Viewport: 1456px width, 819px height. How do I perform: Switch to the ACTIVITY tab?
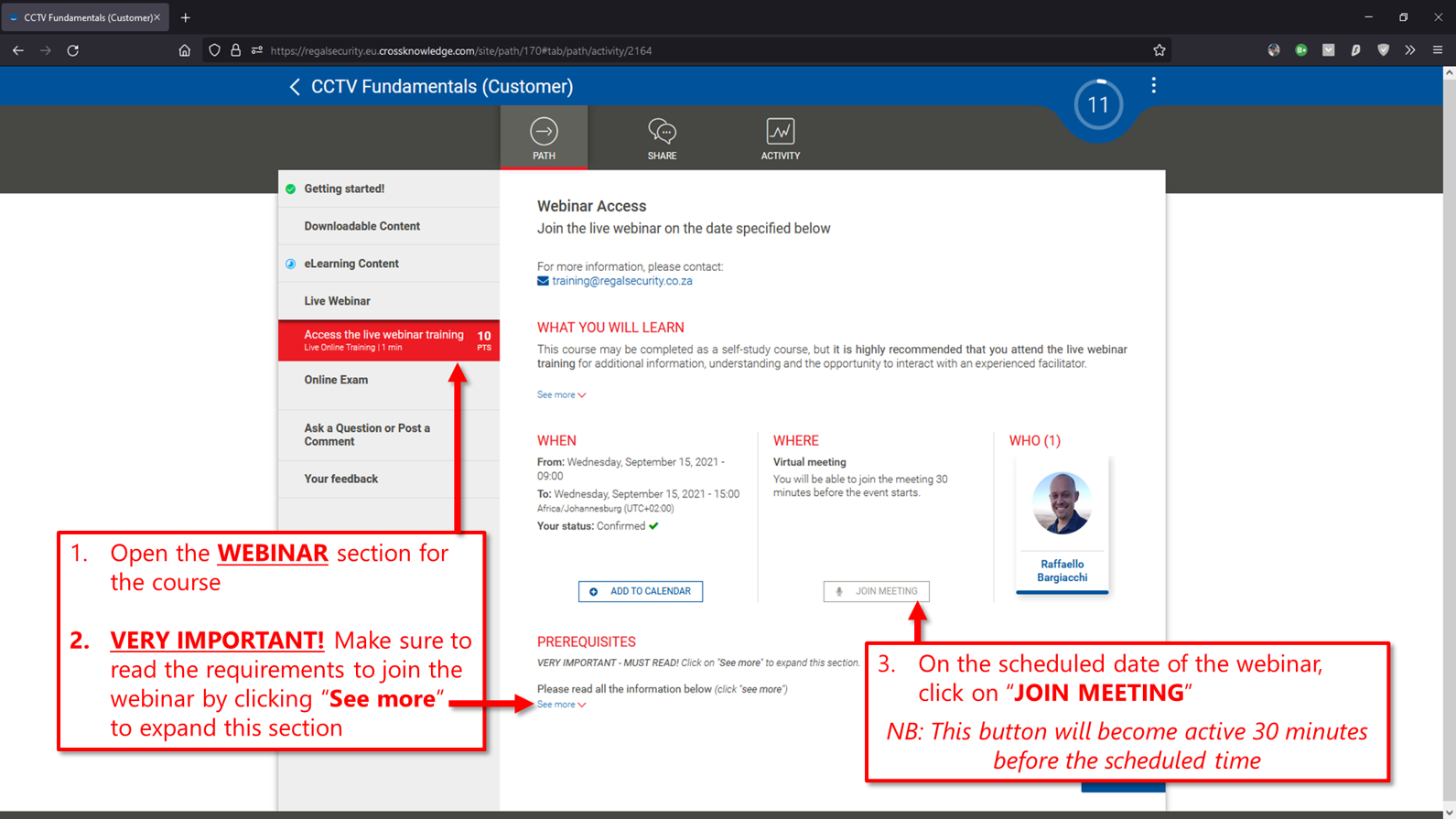(x=780, y=138)
